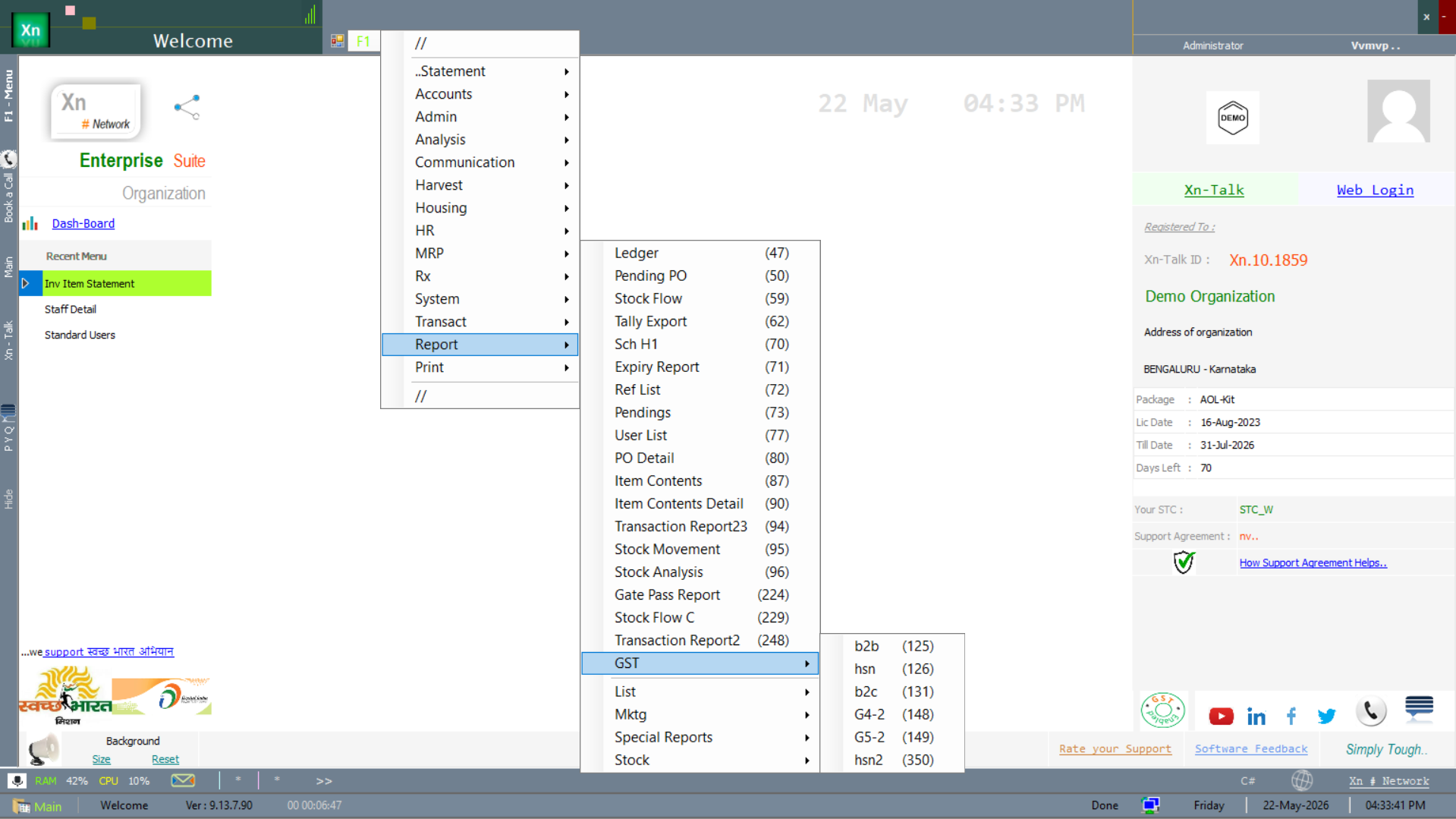The image size is (1456, 819).
Task: Open the Gate Pass Report (224)
Action: coord(700,594)
